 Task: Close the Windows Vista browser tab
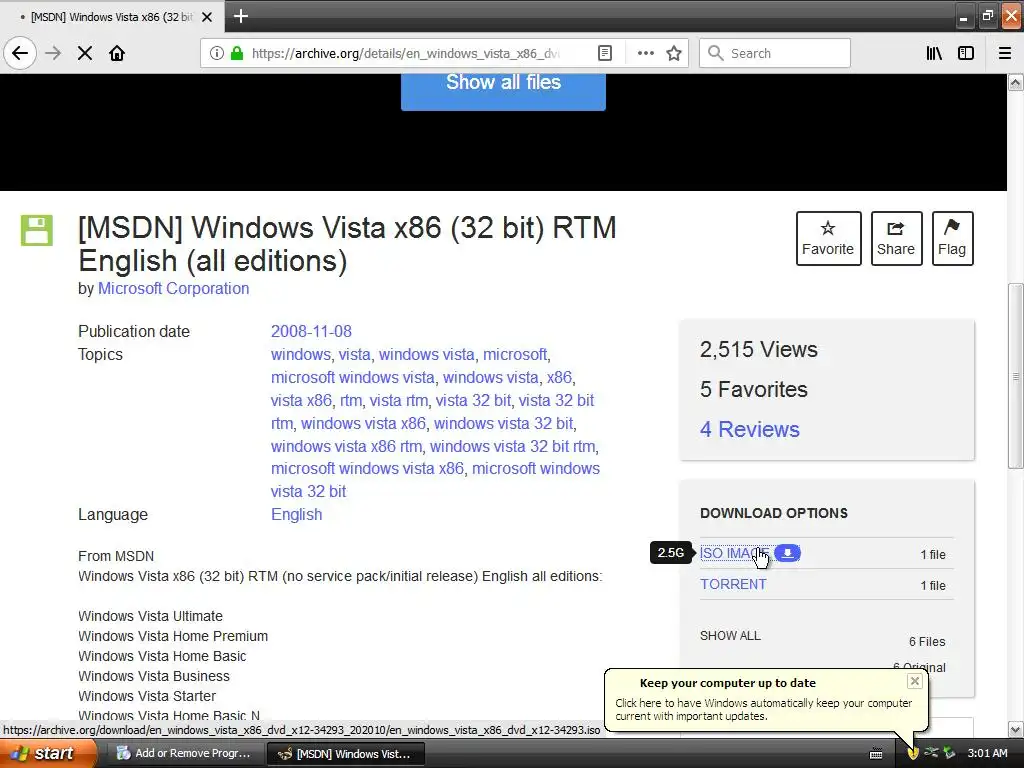(x=207, y=17)
